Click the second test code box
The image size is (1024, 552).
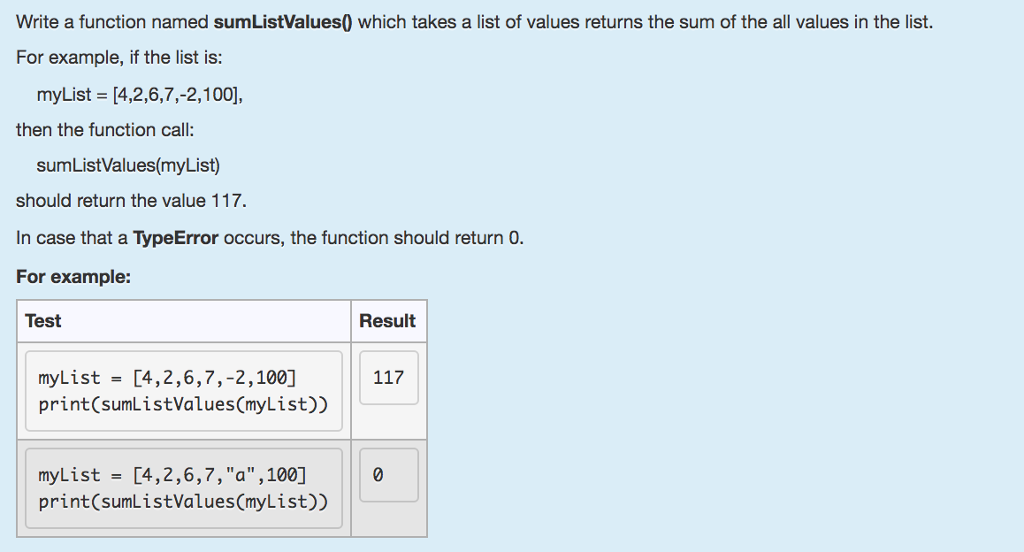click(x=184, y=488)
